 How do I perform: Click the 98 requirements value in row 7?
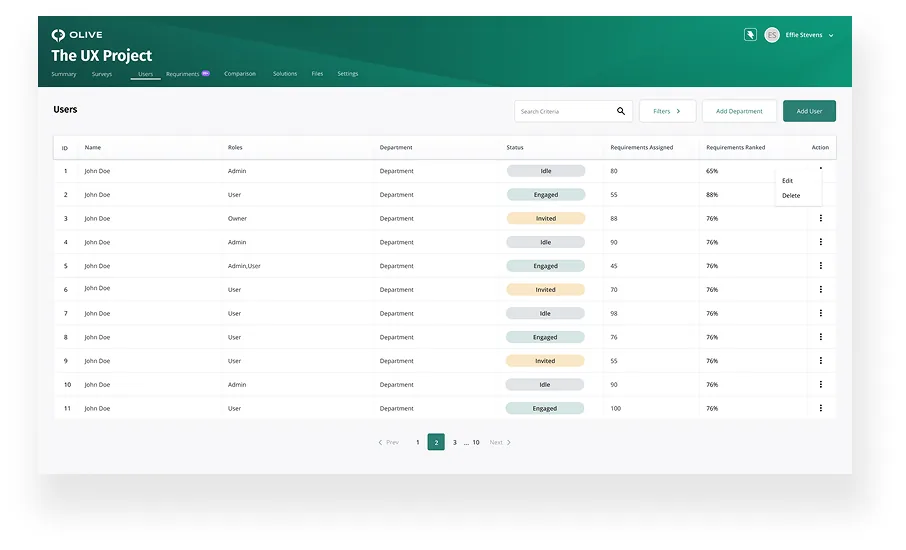point(614,314)
